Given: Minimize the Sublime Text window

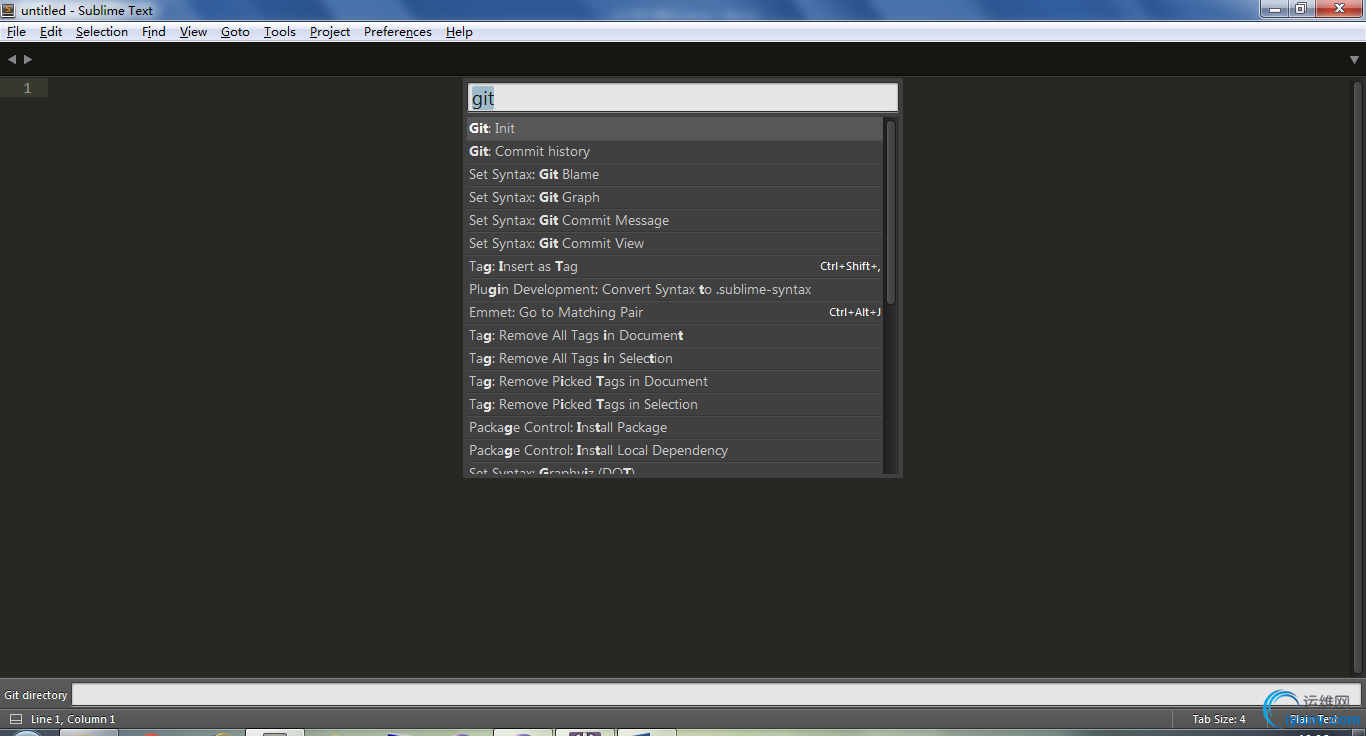Looking at the screenshot, I should click(1273, 8).
